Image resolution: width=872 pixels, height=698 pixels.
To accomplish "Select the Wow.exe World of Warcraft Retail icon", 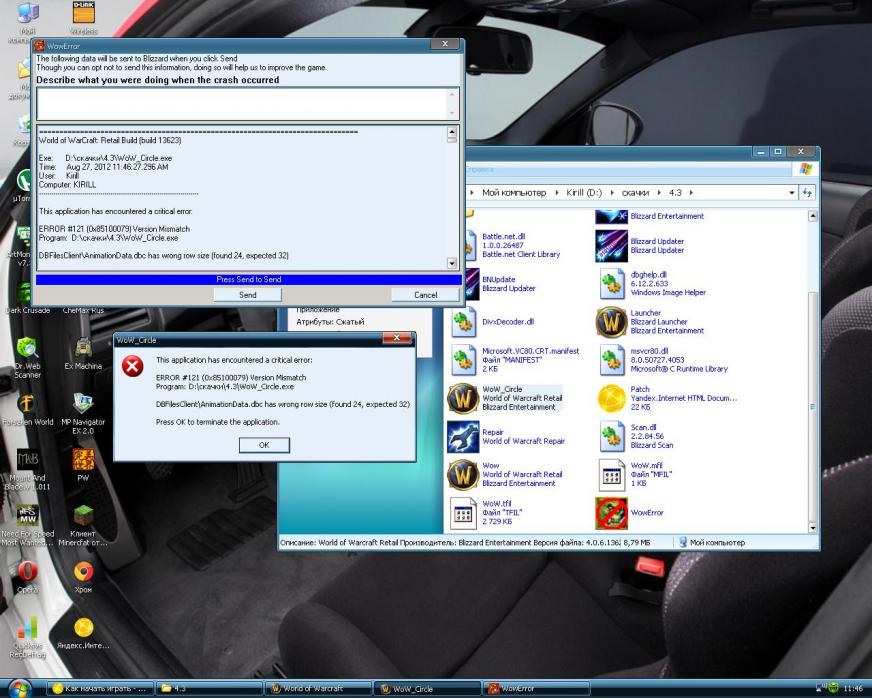I will point(463,474).
